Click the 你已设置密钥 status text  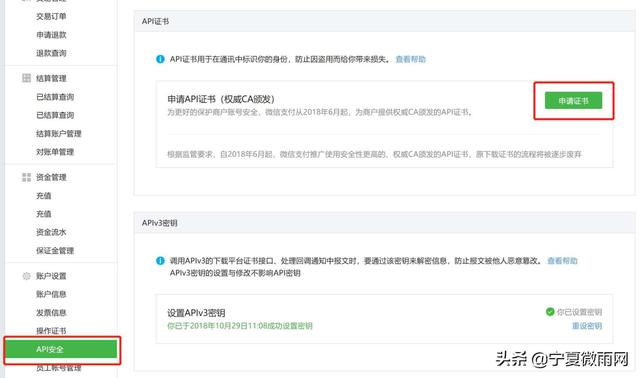pyautogui.click(x=579, y=312)
